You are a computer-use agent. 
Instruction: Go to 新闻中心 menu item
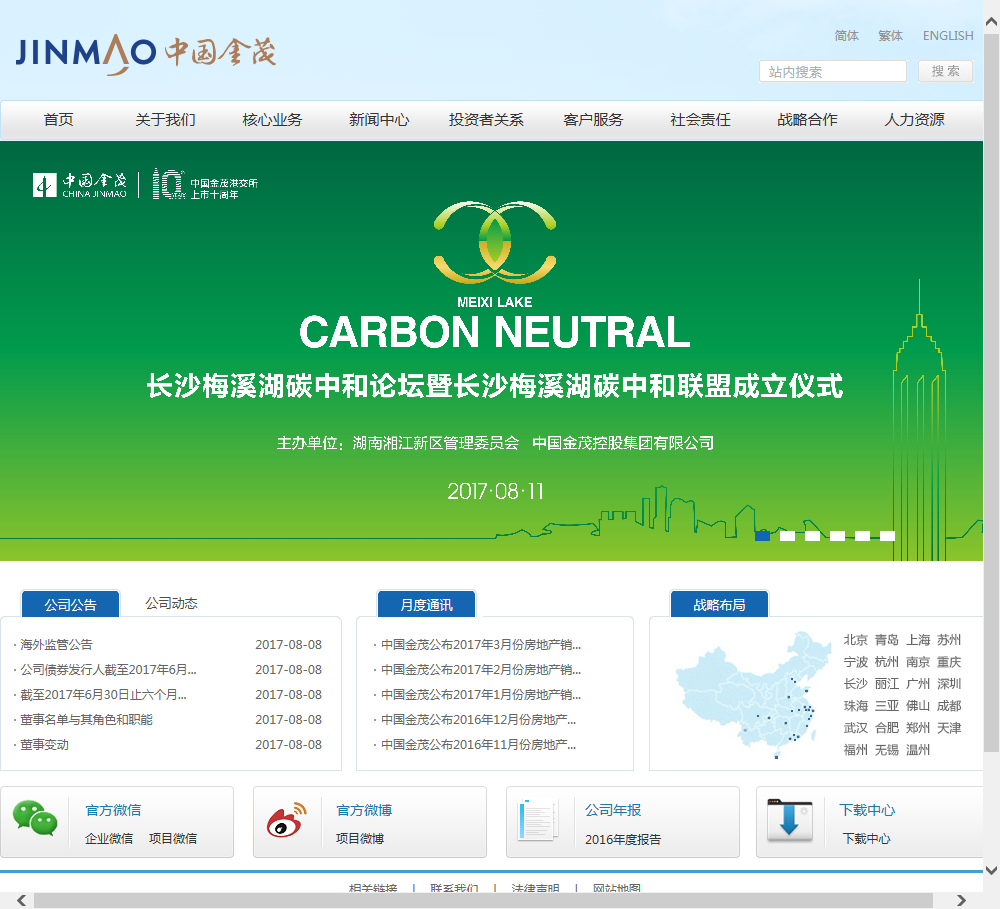coord(379,120)
